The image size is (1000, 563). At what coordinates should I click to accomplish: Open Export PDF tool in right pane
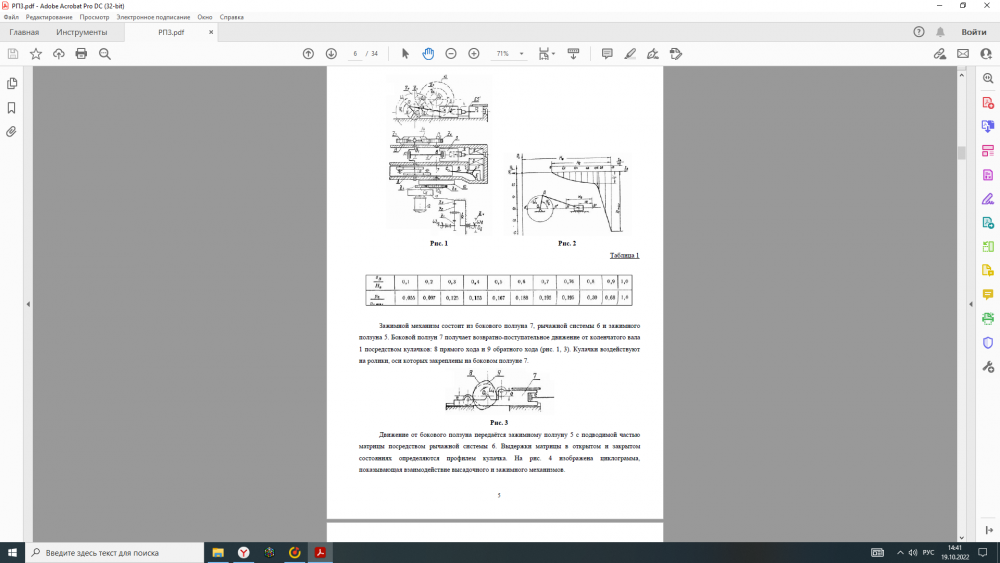coord(988,126)
